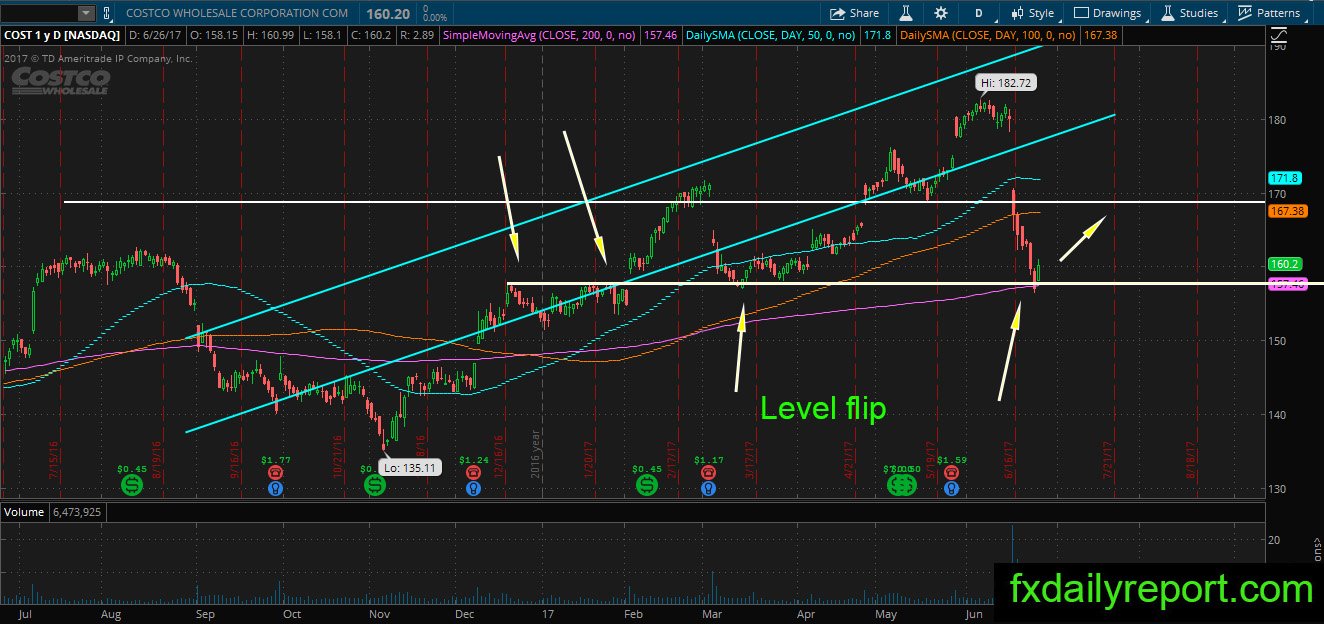Click the menu icon beside the symbol box
This screenshot has height=624, width=1324.
(108, 13)
